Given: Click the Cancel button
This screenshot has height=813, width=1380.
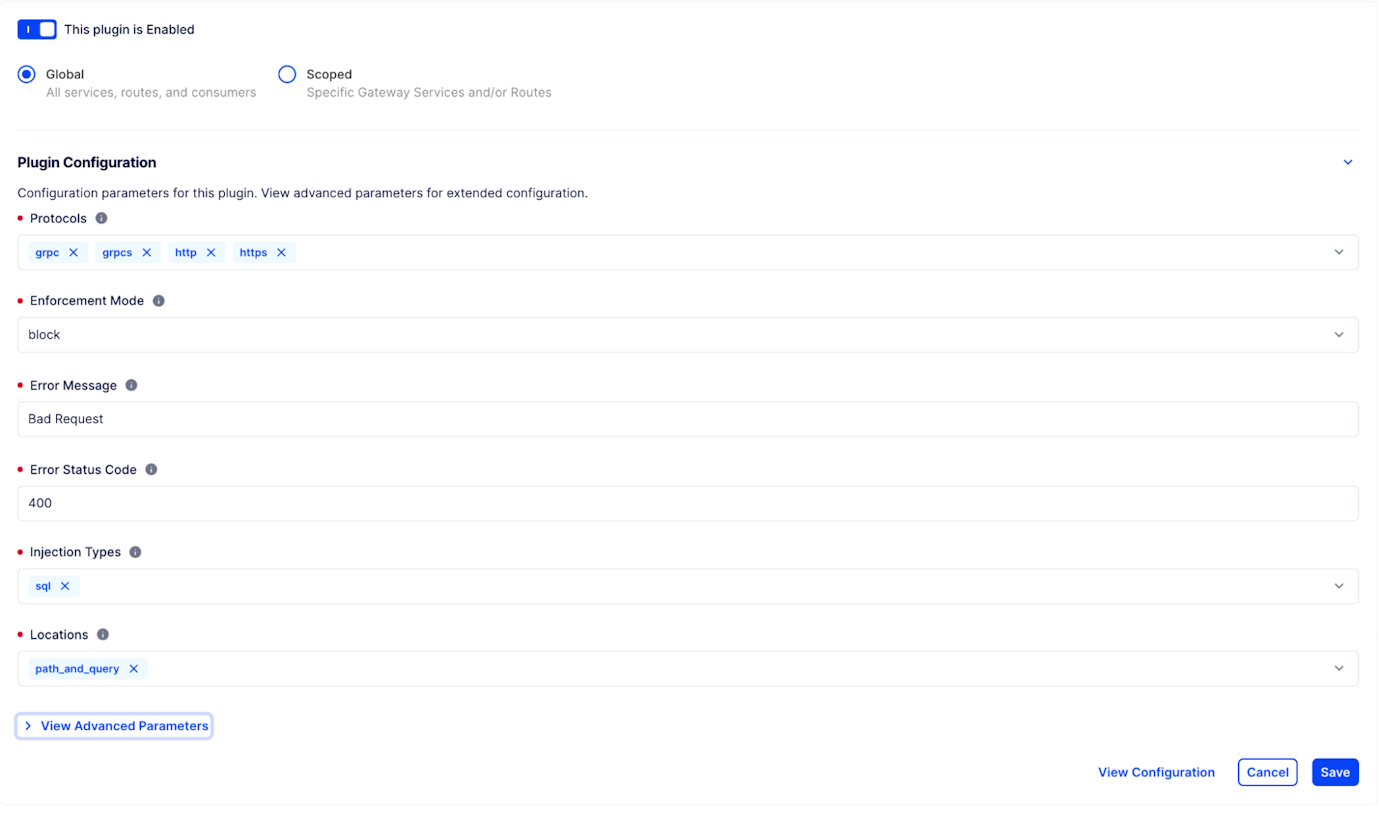Looking at the screenshot, I should [x=1267, y=771].
